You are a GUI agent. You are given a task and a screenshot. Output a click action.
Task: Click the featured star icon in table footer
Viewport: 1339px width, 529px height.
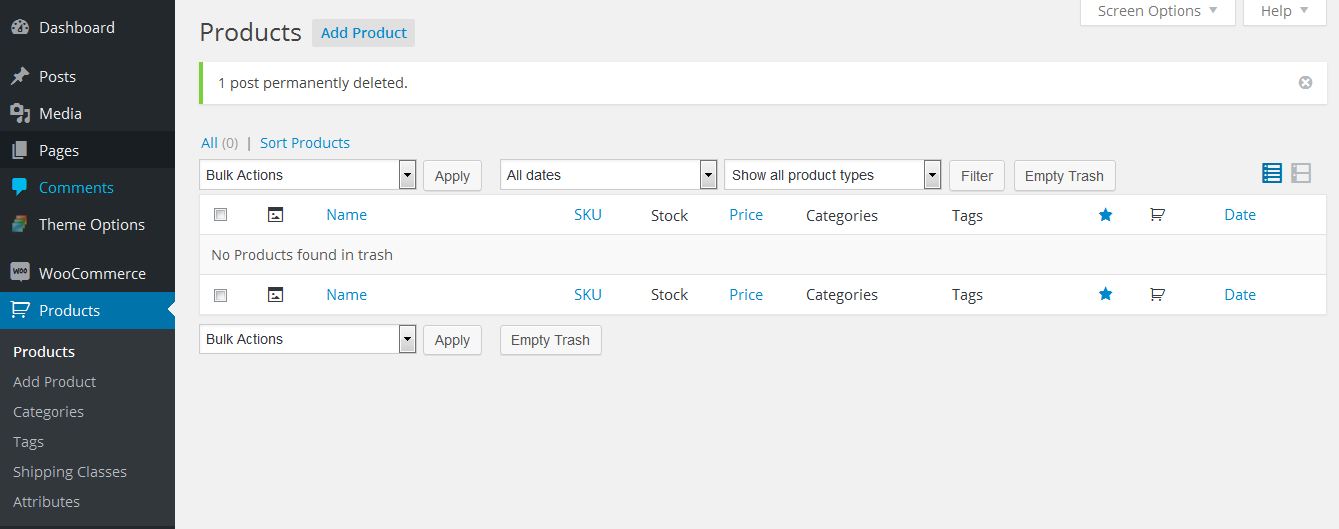(1105, 295)
